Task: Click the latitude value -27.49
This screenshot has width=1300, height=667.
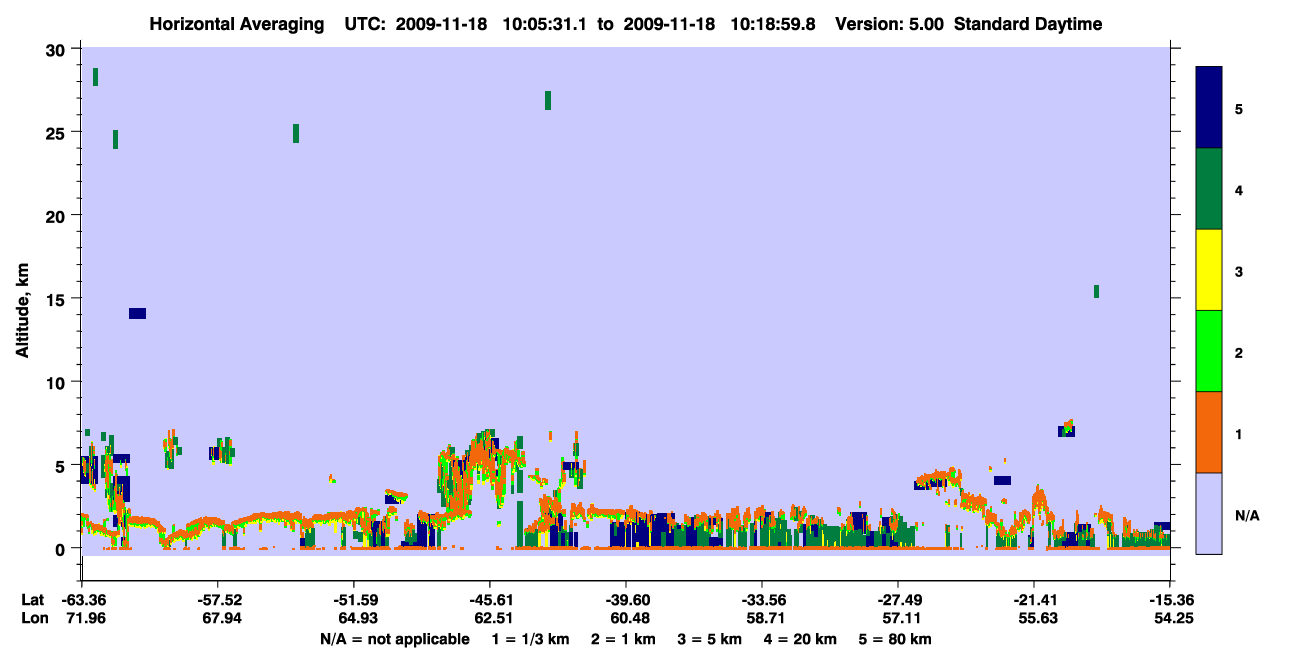Action: pyautogui.click(x=898, y=600)
